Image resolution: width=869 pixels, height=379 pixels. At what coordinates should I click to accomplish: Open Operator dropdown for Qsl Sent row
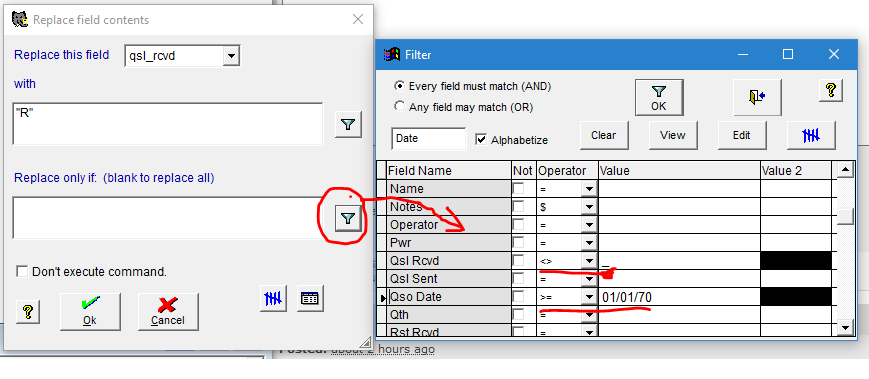point(589,279)
